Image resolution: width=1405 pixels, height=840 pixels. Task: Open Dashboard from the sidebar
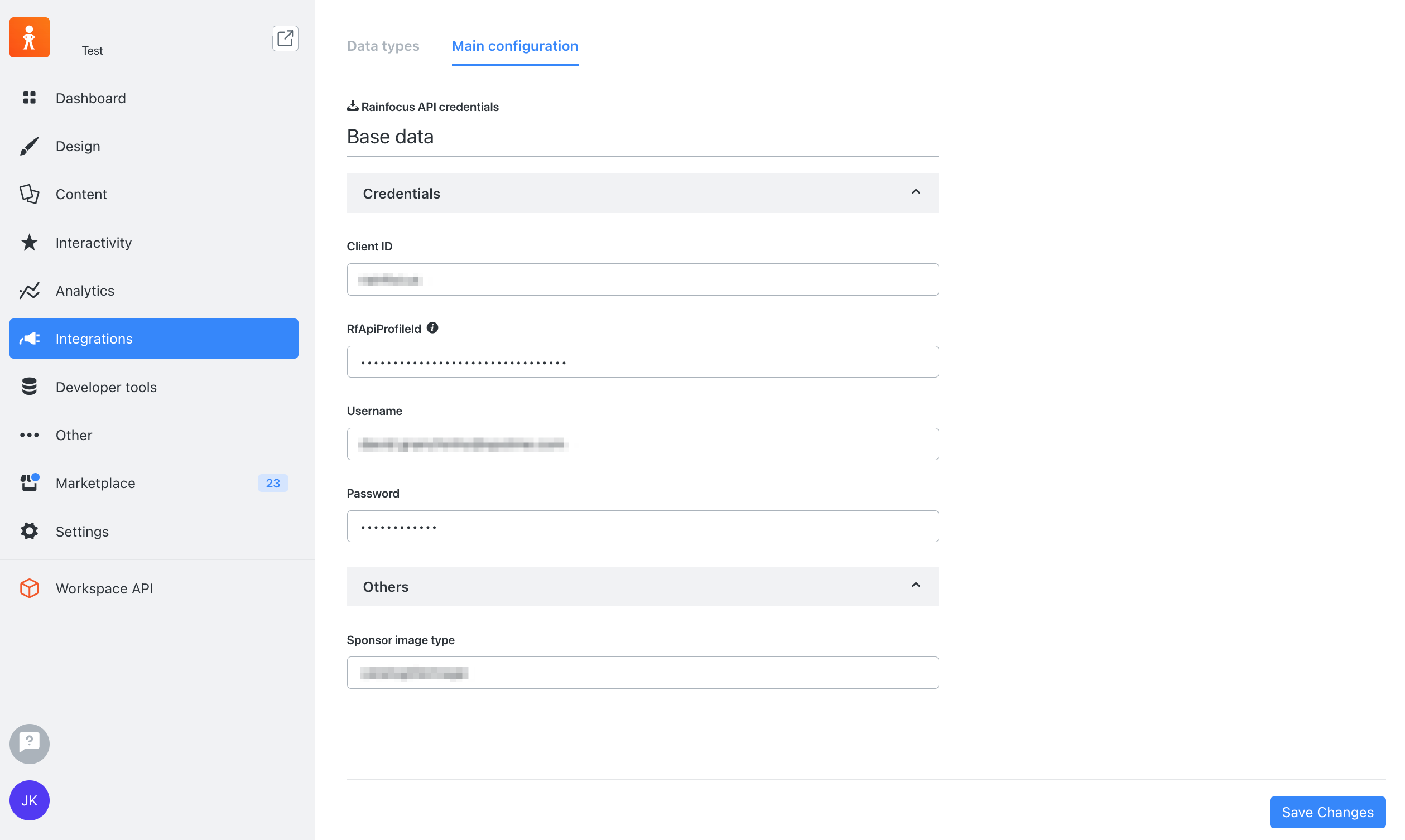(x=154, y=98)
